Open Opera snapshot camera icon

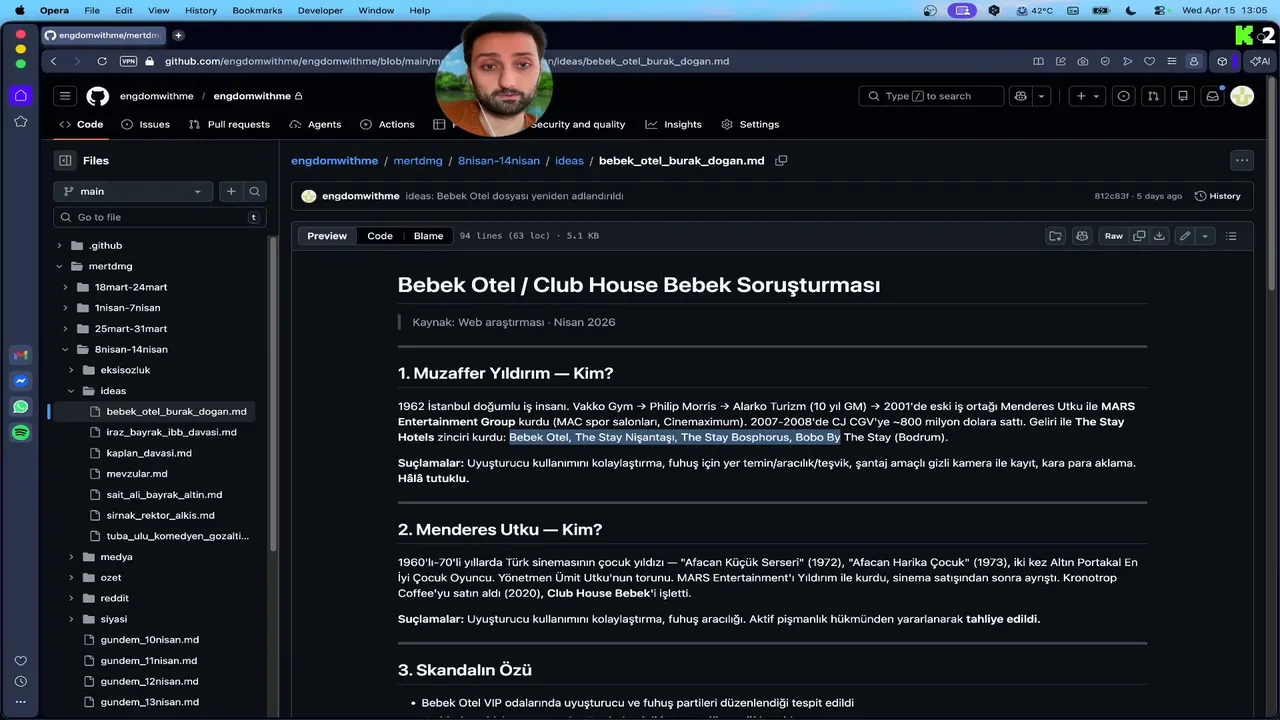point(1083,61)
